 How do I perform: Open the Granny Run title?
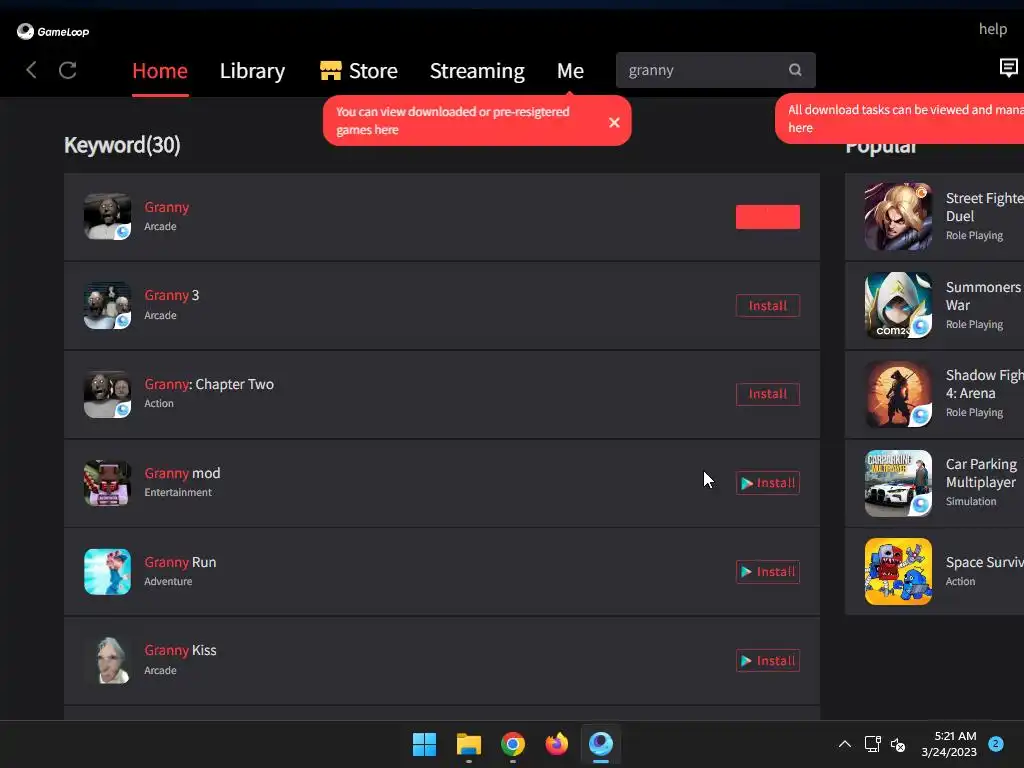pos(180,562)
